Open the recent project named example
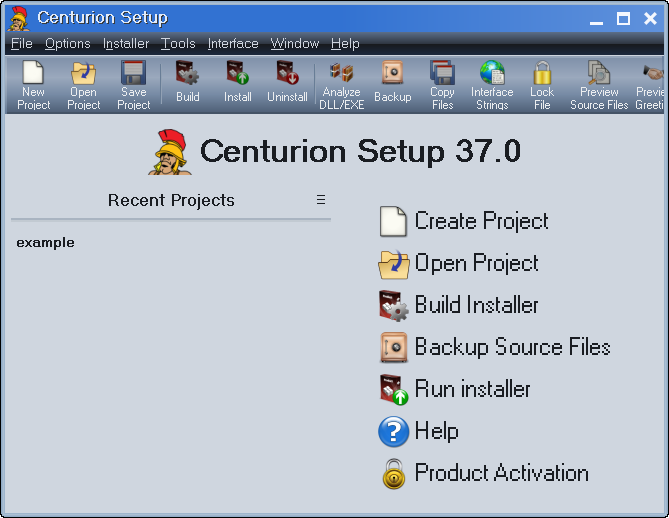The image size is (669, 518). tap(45, 243)
